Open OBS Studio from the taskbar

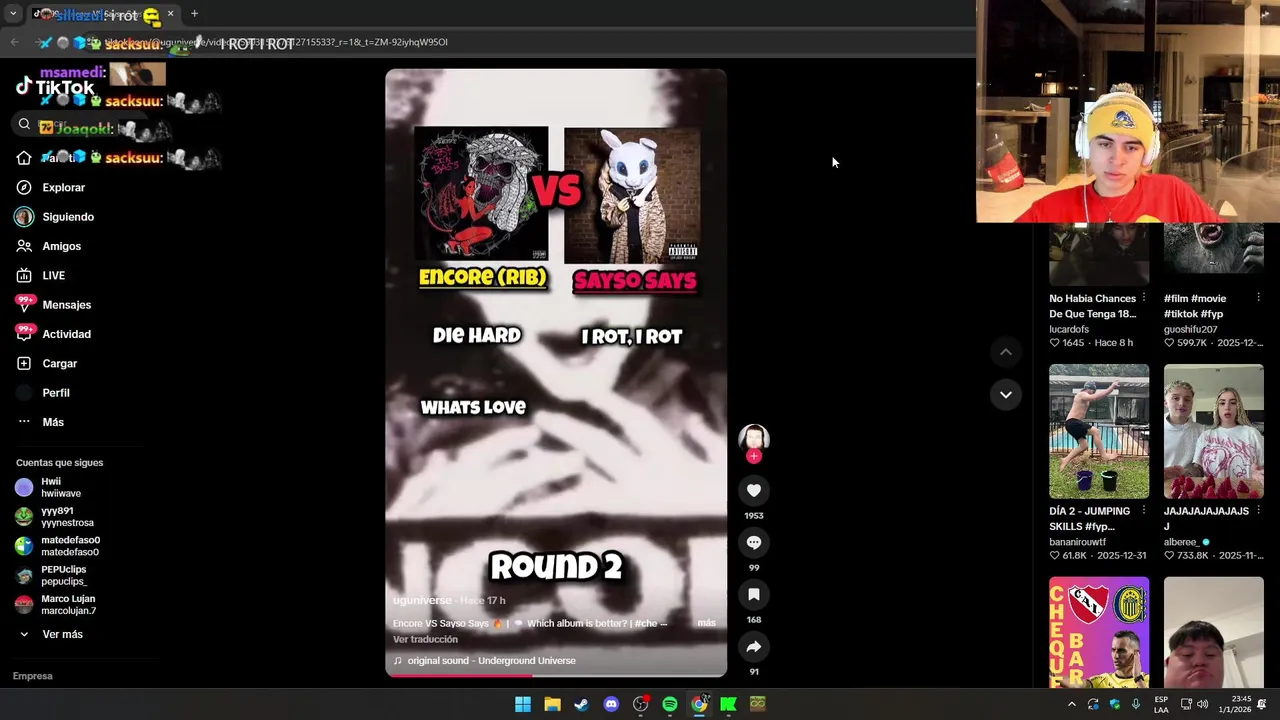pos(640,704)
